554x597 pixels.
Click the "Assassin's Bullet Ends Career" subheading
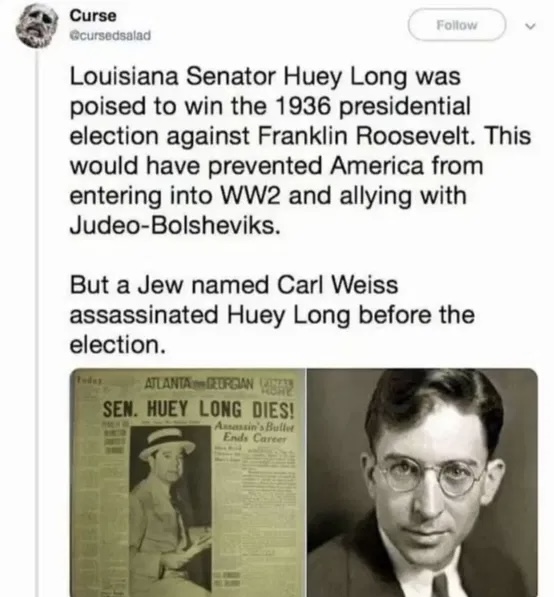tap(255, 432)
